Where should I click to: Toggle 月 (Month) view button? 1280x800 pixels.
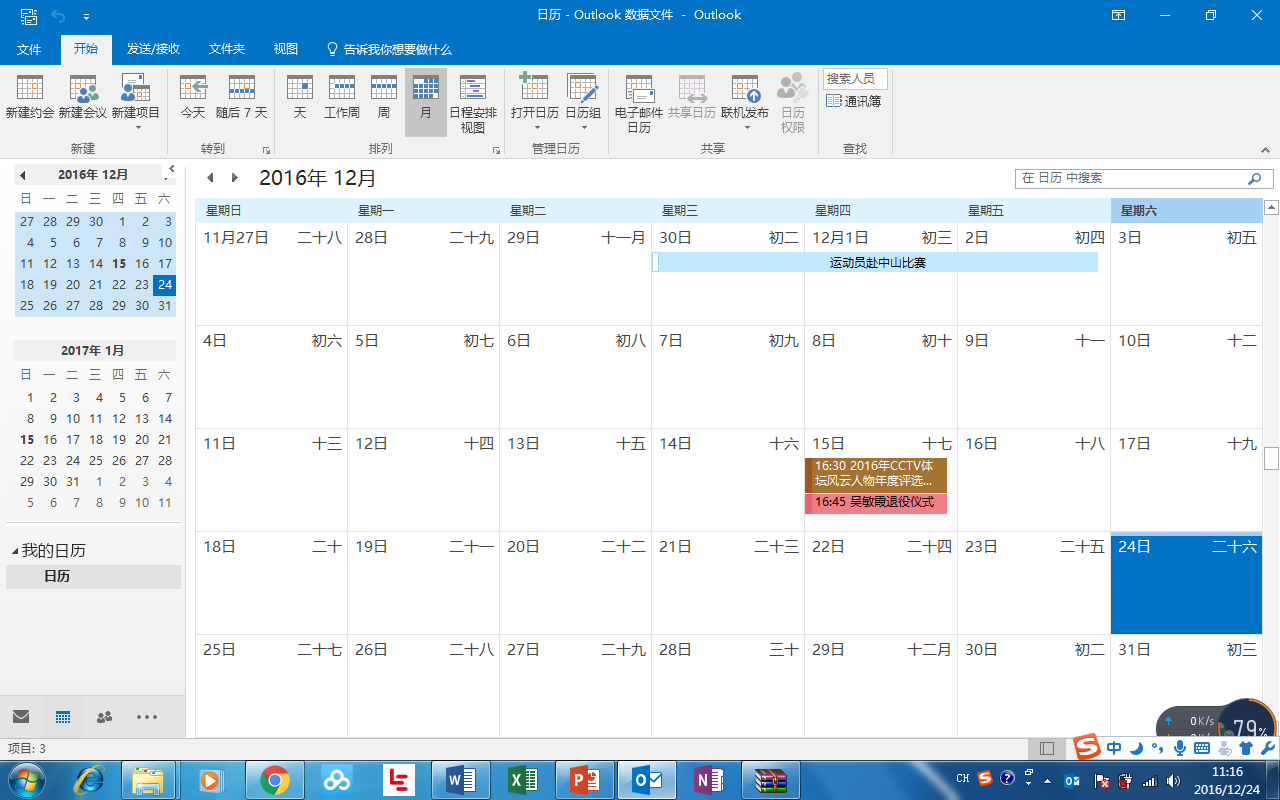[x=426, y=97]
